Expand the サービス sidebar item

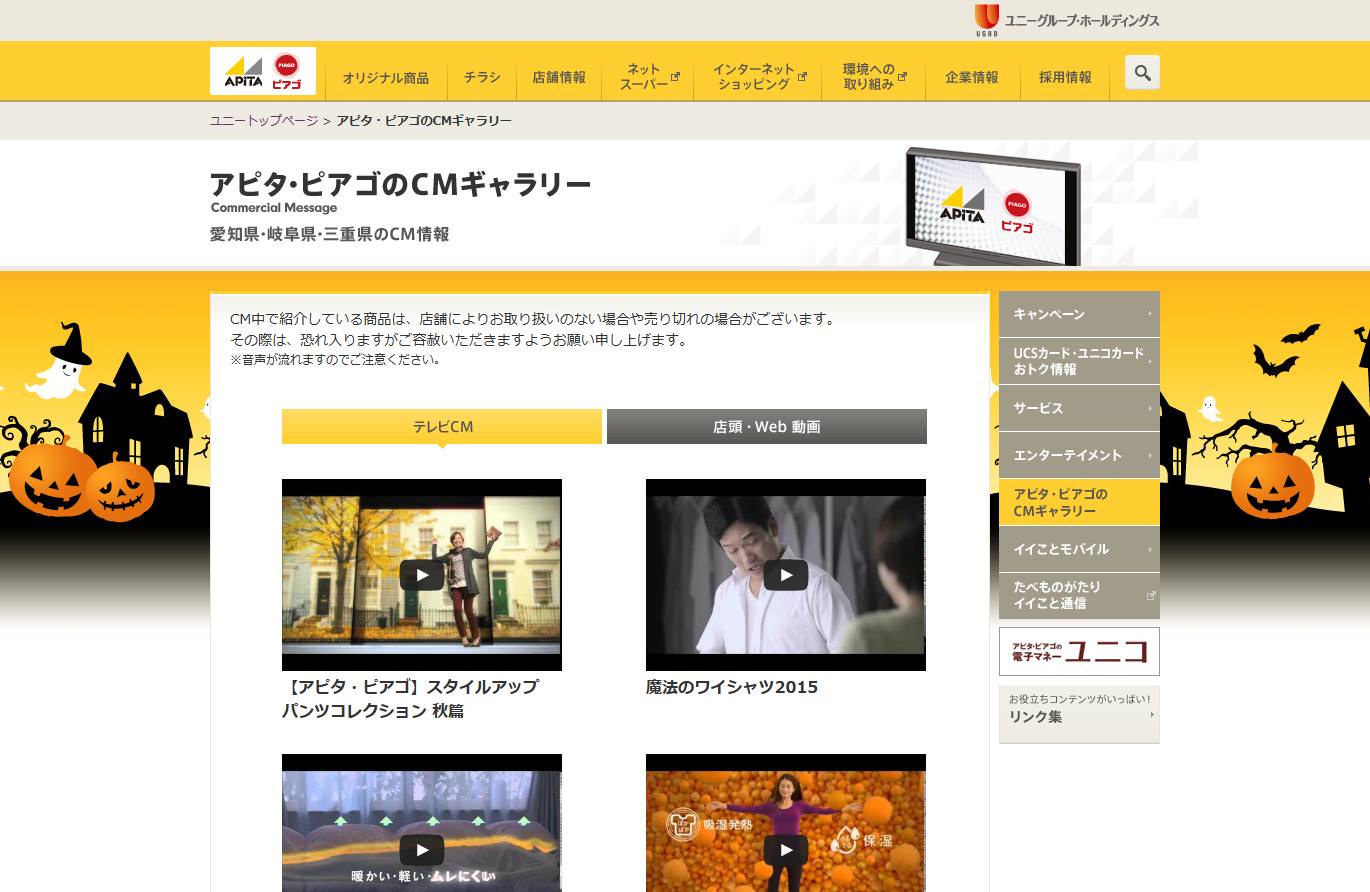pos(1079,408)
